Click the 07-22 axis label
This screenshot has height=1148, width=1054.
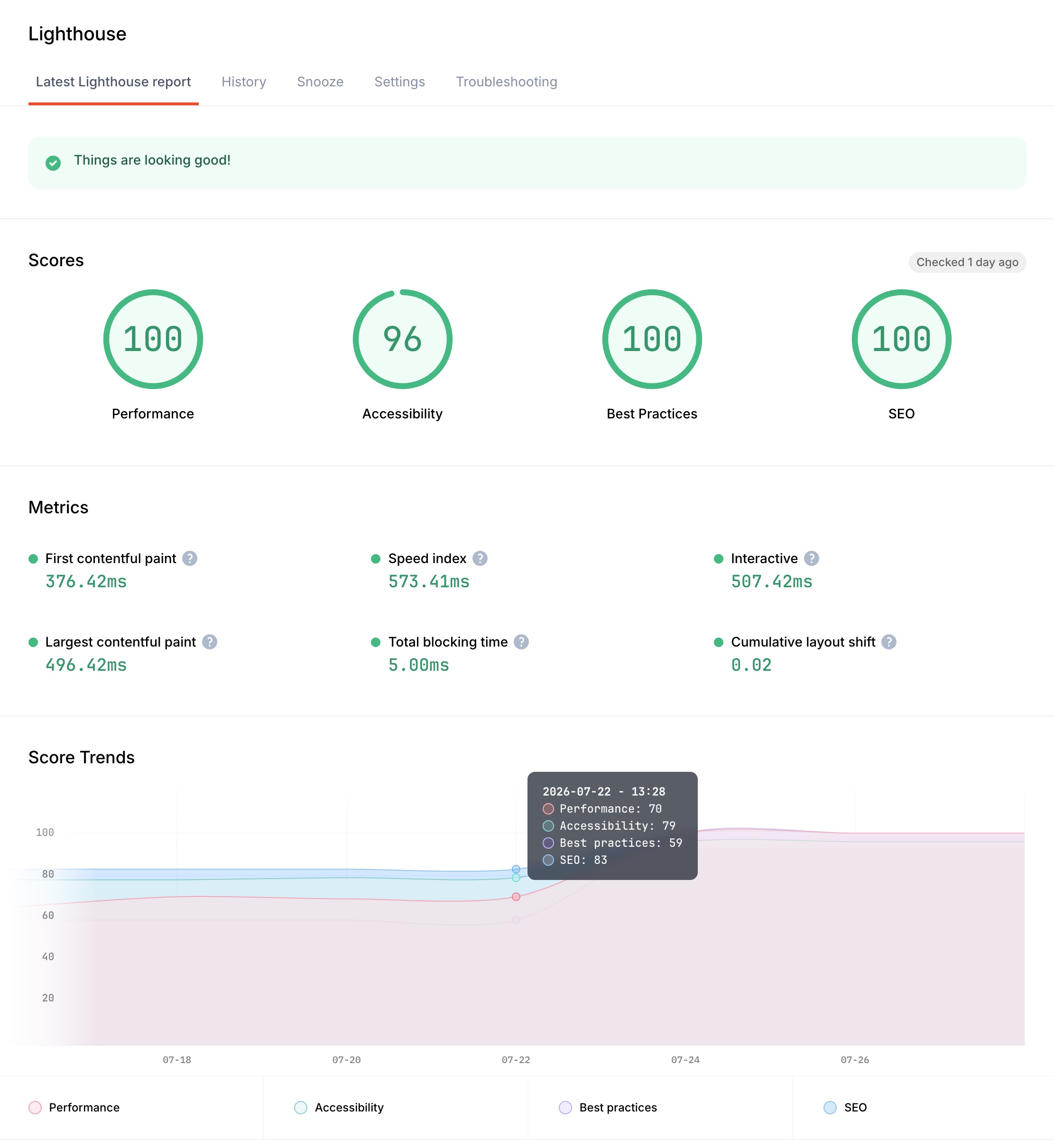[x=516, y=1060]
